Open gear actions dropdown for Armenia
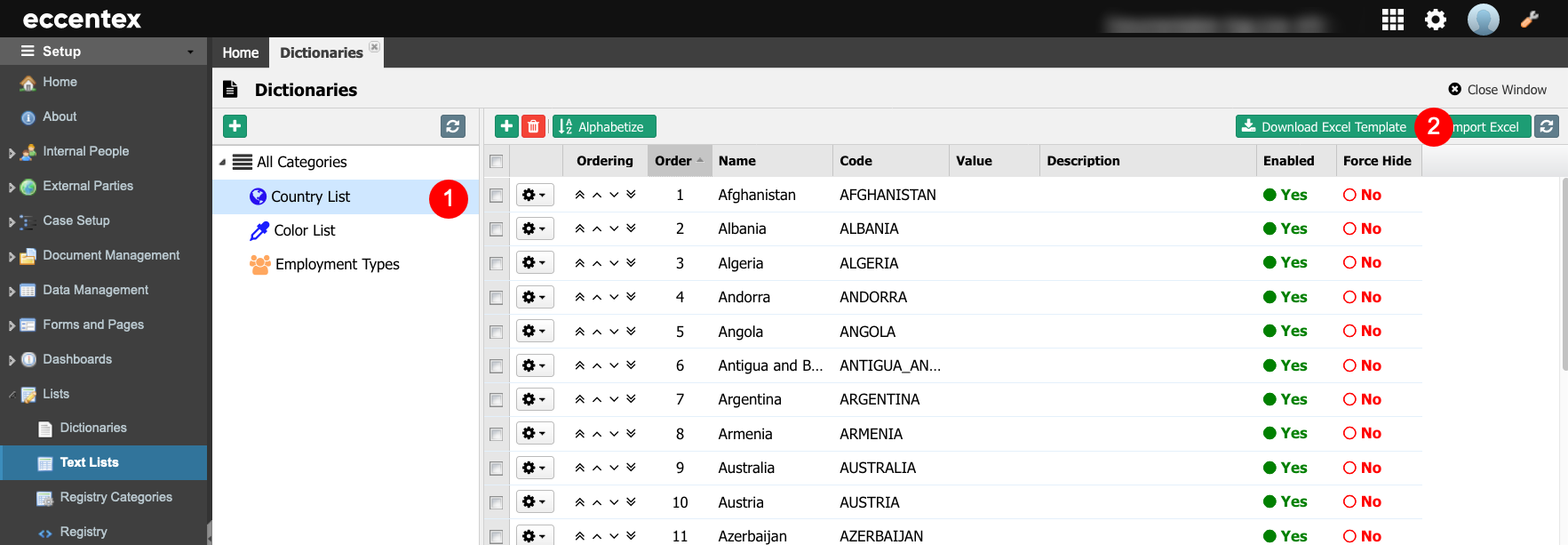This screenshot has width=1568, height=545. coord(535,433)
